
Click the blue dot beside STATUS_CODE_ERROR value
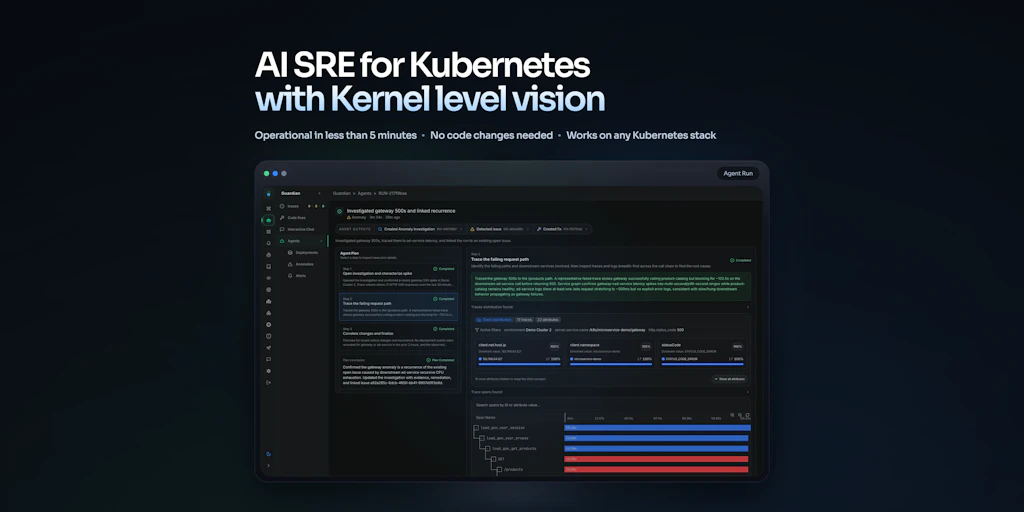(x=664, y=359)
